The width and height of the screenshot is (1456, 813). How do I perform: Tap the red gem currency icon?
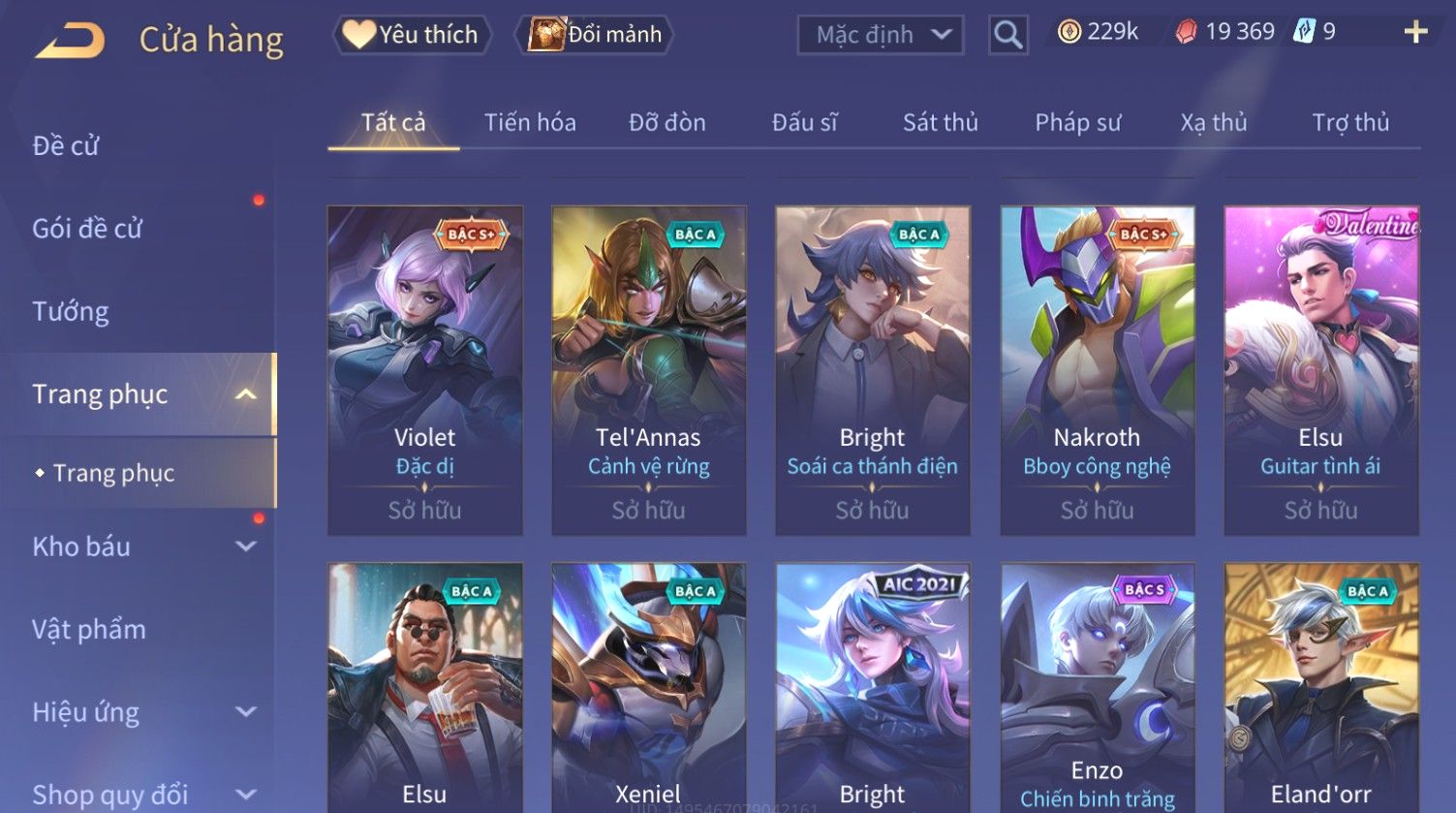[1186, 33]
